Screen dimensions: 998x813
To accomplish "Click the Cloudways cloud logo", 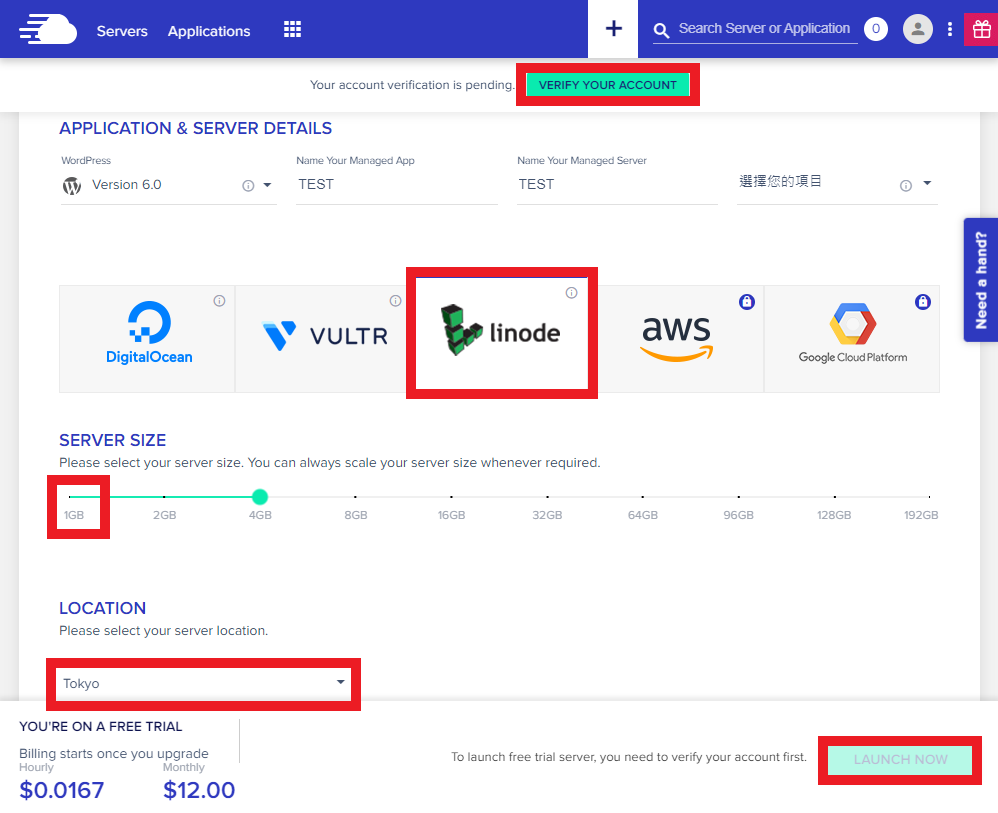I will (x=48, y=30).
